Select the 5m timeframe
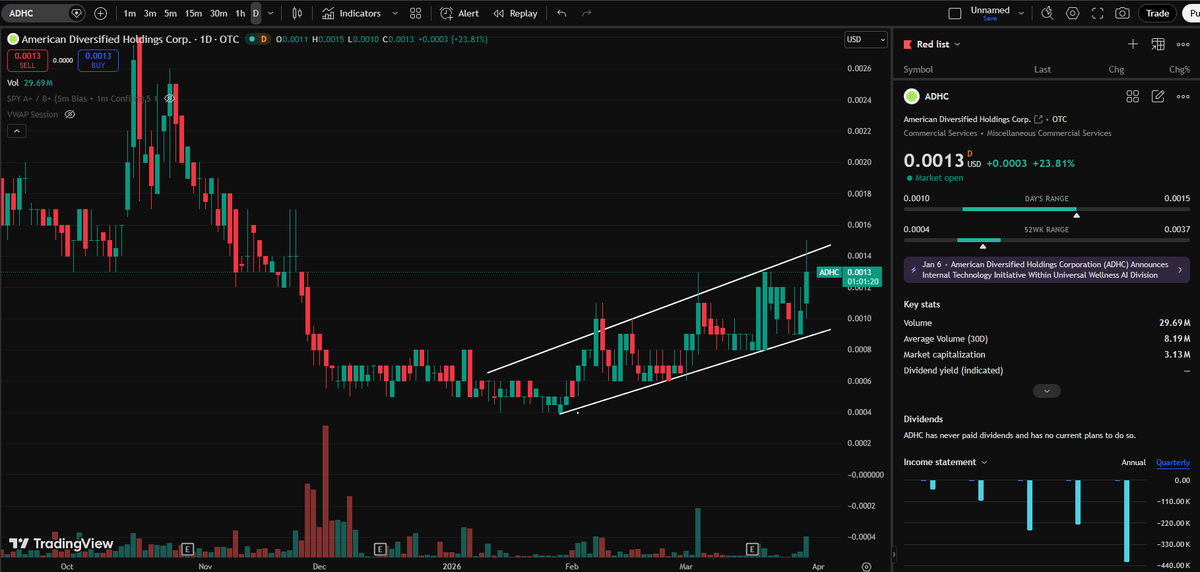The image size is (1200, 572). pos(171,13)
